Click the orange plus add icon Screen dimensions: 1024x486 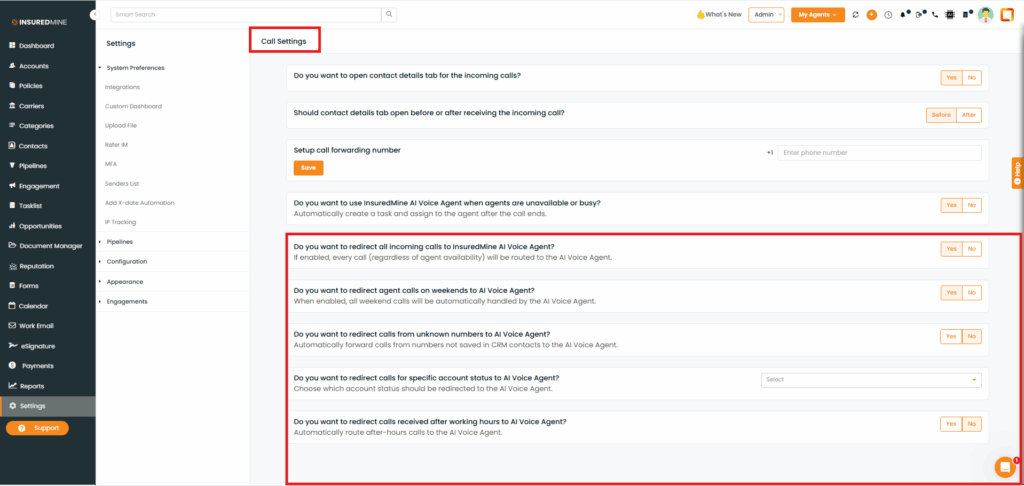pyautogui.click(x=871, y=15)
